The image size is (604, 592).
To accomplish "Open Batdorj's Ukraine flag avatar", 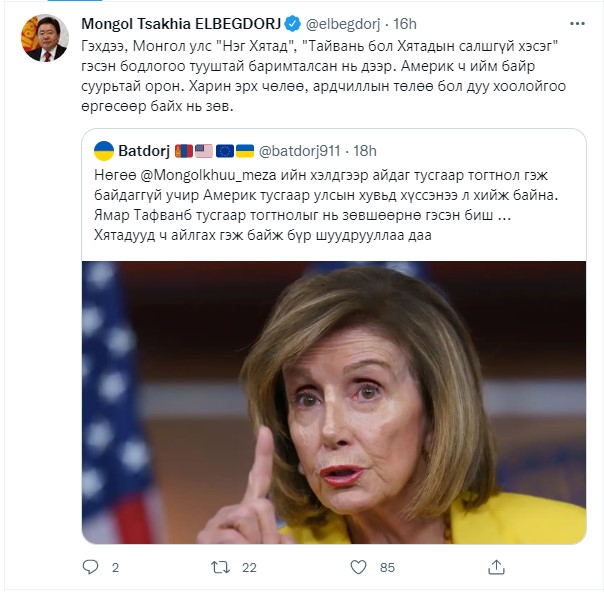I will point(102,151).
